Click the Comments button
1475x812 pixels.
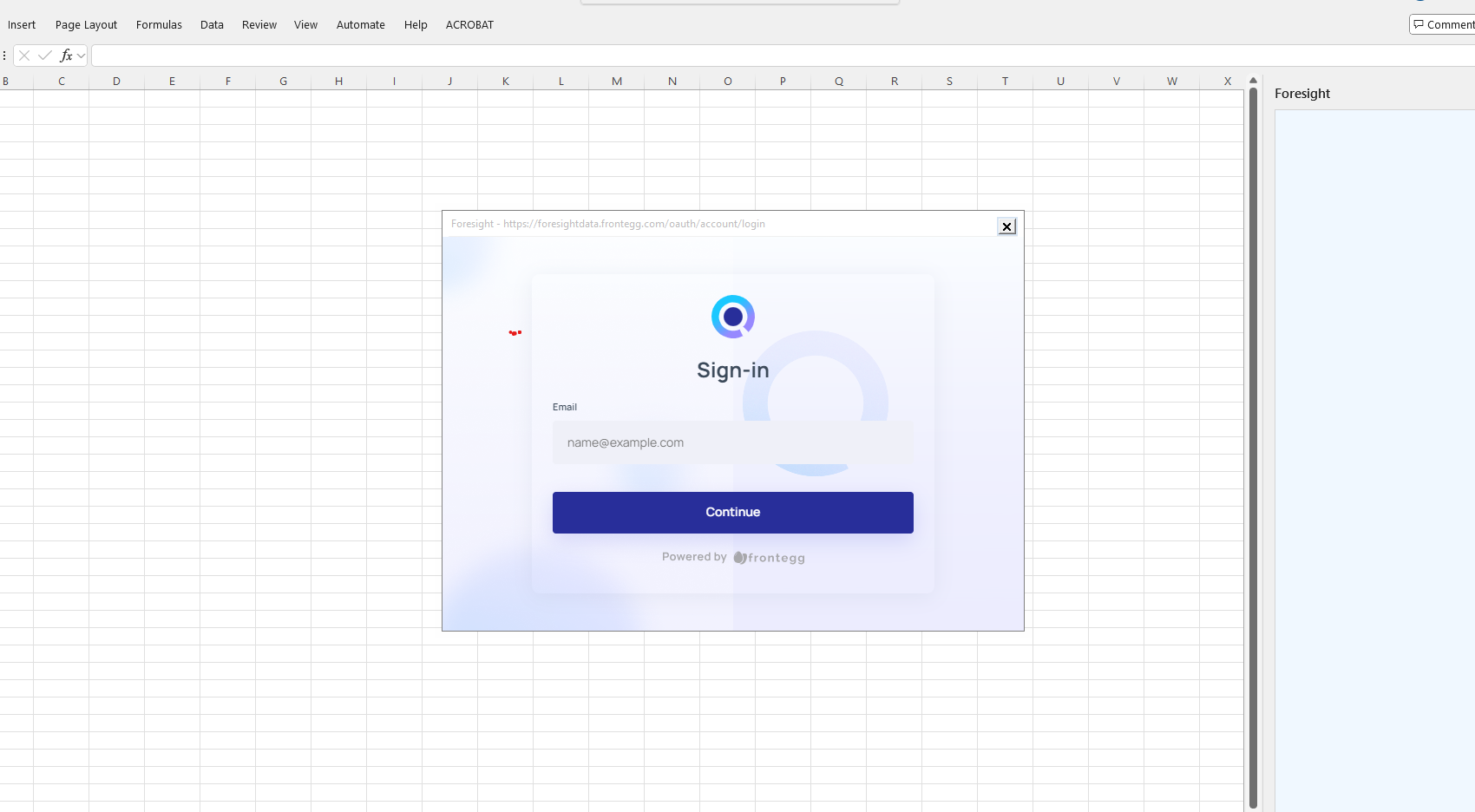tap(1442, 24)
